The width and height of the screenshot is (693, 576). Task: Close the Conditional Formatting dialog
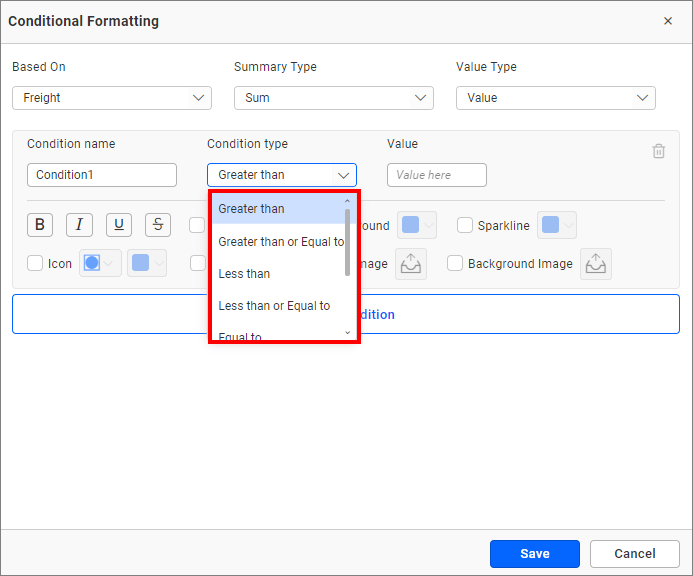point(668,21)
